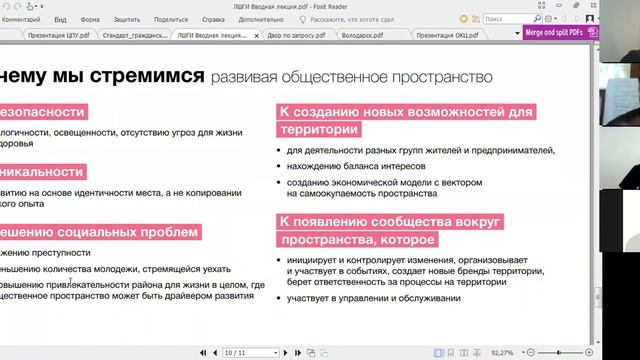Click the Undo icon in quick access
The image size is (640, 360).
point(6,6)
